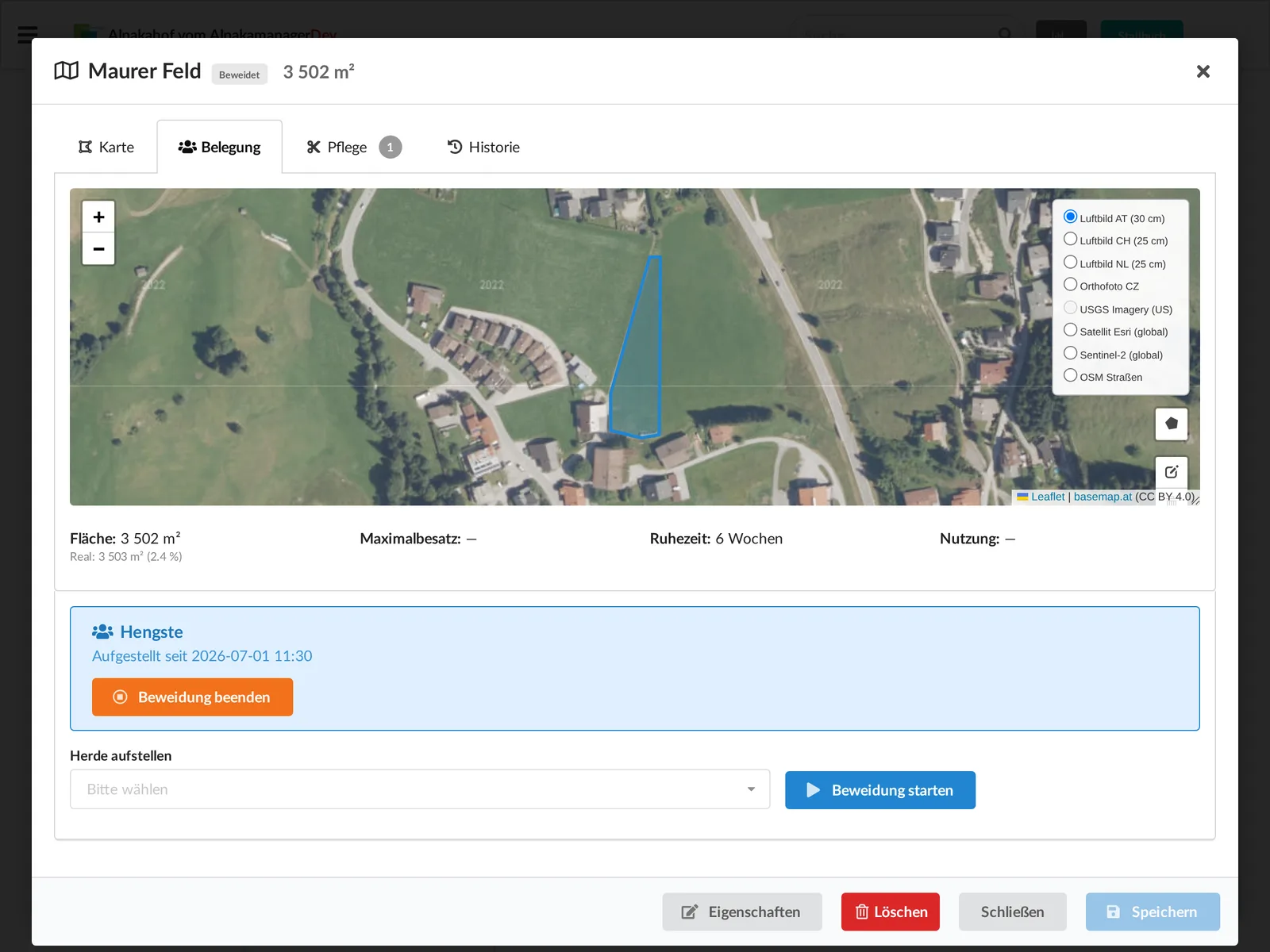The image size is (1270, 952).
Task: Click the 'Nutzung:' label
Action: [x=969, y=539]
